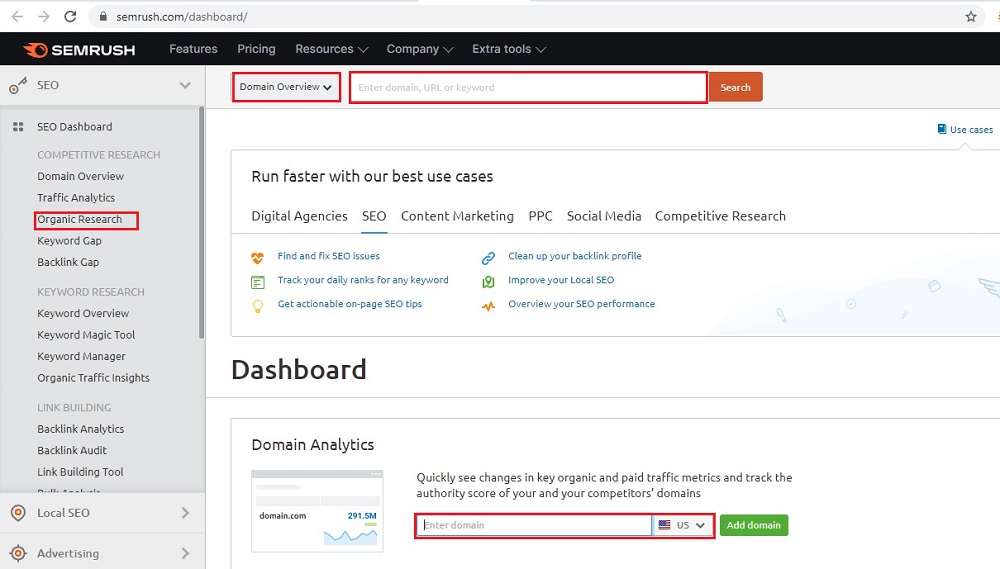Image resolution: width=1000 pixels, height=569 pixels.
Task: Reload the page with refresh icon
Action: 70,17
